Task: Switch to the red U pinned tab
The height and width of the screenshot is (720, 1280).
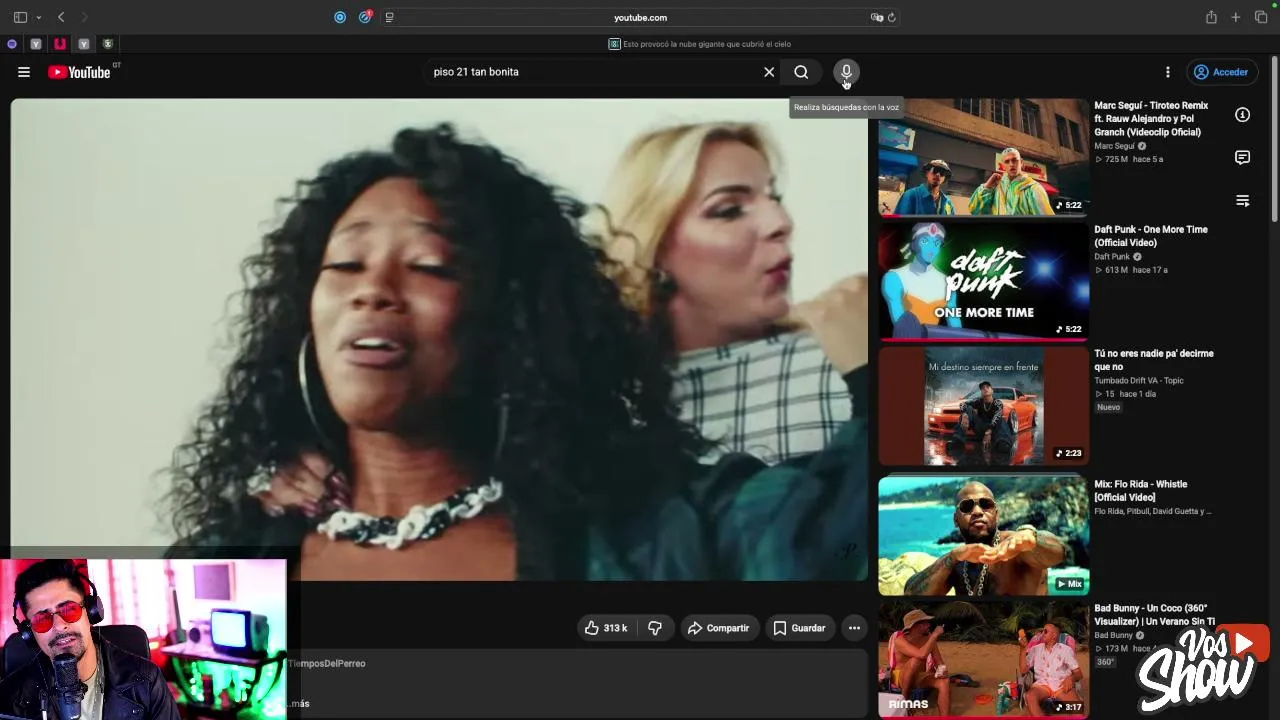Action: [60, 44]
